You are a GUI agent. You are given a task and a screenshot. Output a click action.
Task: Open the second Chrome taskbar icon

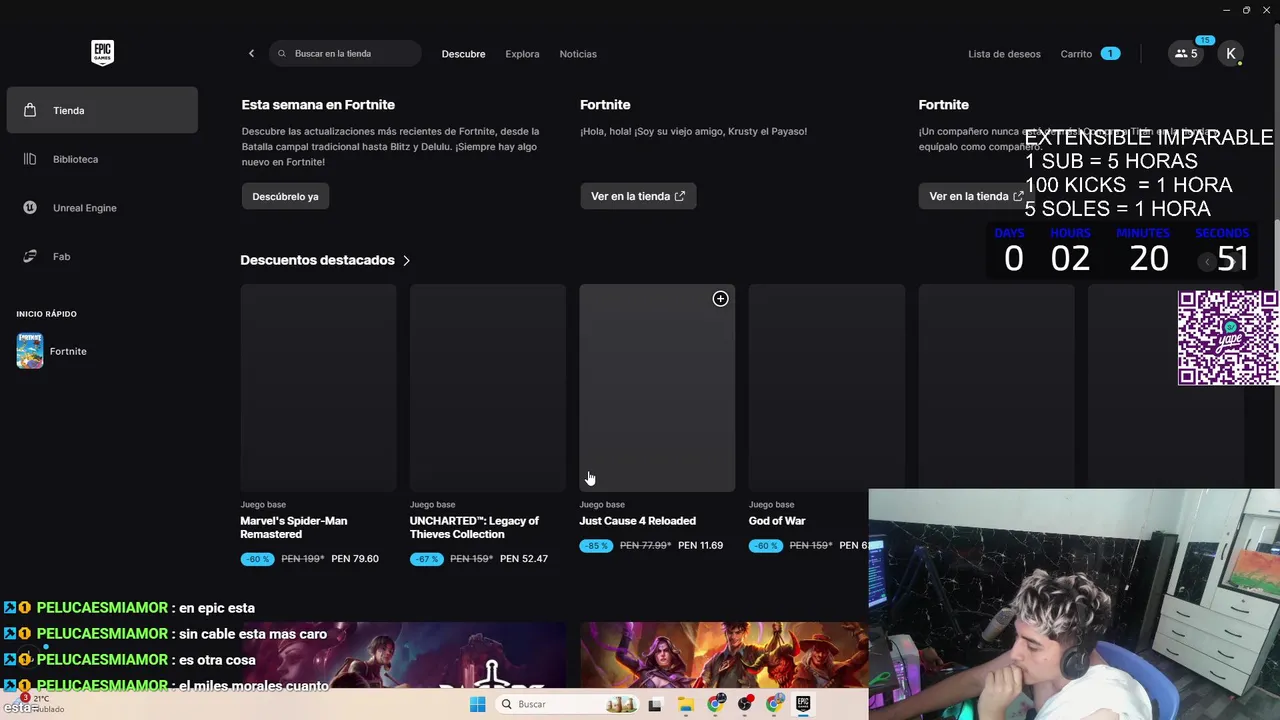tap(774, 704)
